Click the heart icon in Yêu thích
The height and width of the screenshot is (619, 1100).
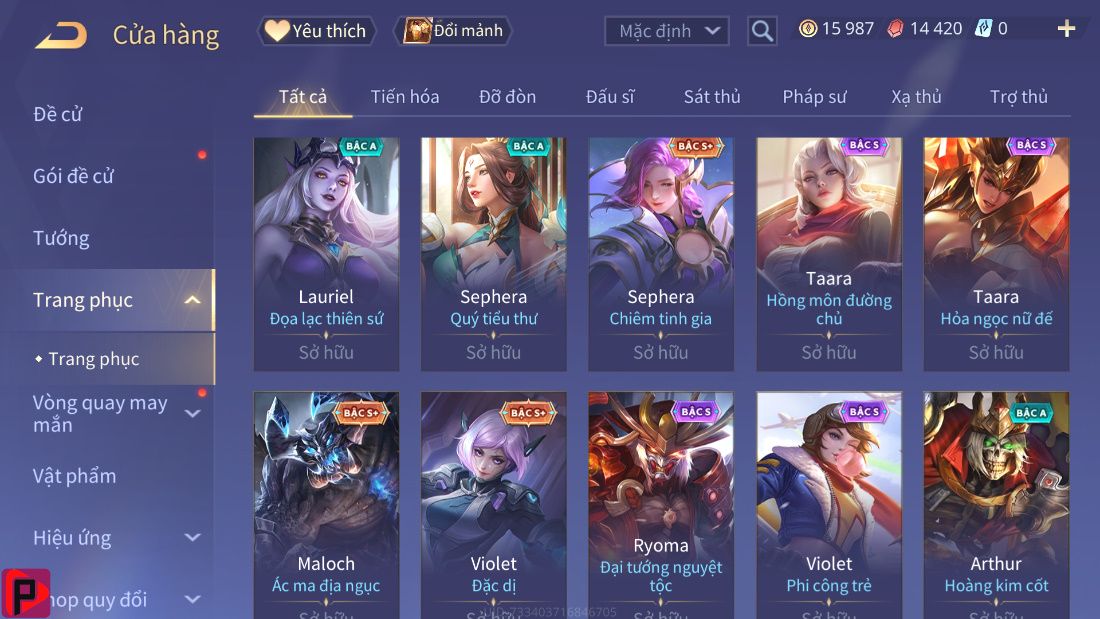tap(277, 30)
